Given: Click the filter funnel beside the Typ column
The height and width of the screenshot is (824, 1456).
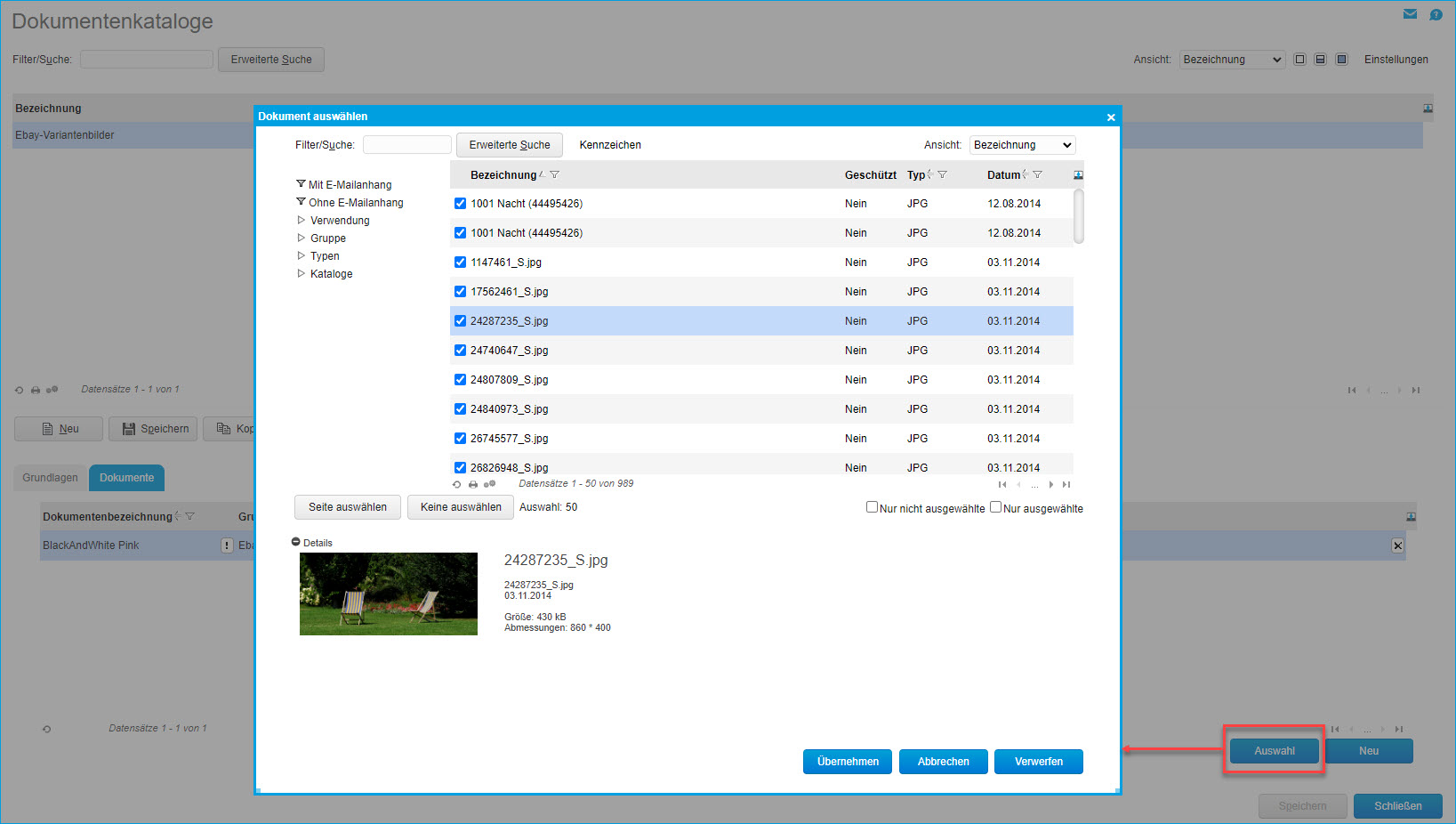Looking at the screenshot, I should pyautogui.click(x=942, y=175).
